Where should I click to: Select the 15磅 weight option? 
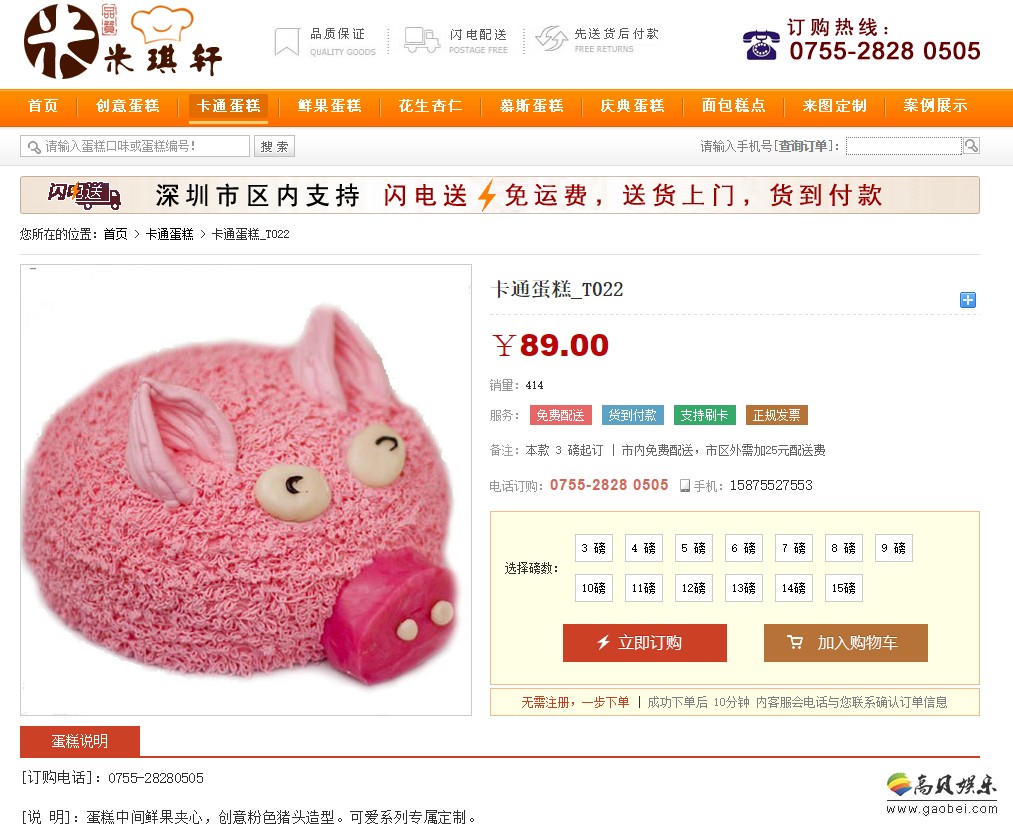tap(844, 588)
